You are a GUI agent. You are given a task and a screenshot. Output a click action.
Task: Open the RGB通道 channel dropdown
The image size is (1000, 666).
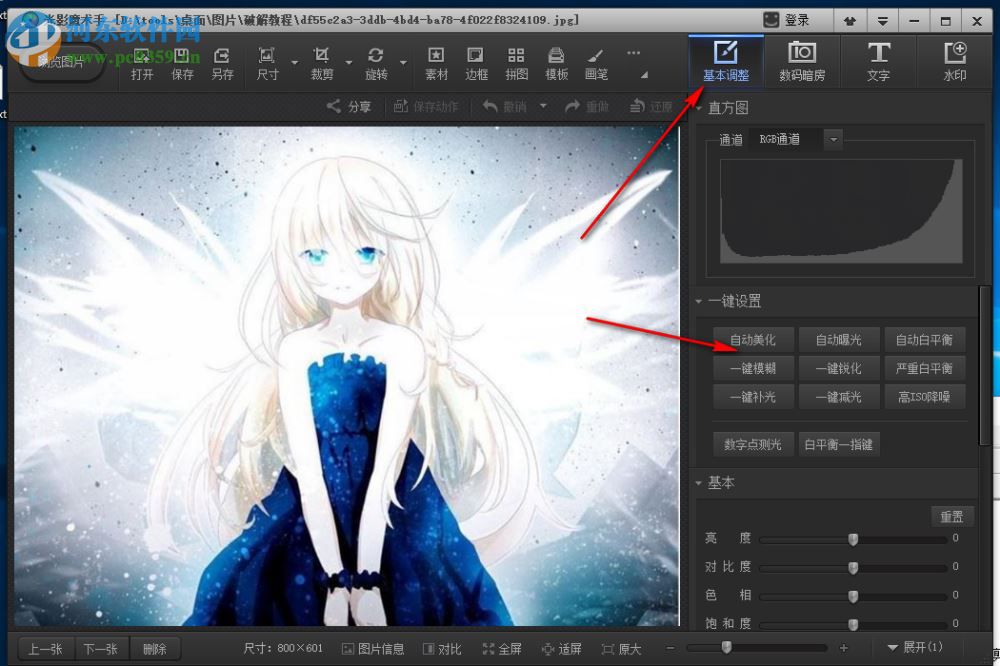[x=833, y=139]
